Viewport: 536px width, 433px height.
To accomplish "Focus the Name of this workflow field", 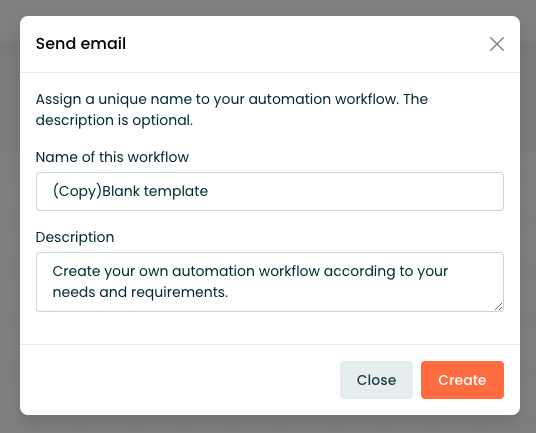I will point(270,191).
